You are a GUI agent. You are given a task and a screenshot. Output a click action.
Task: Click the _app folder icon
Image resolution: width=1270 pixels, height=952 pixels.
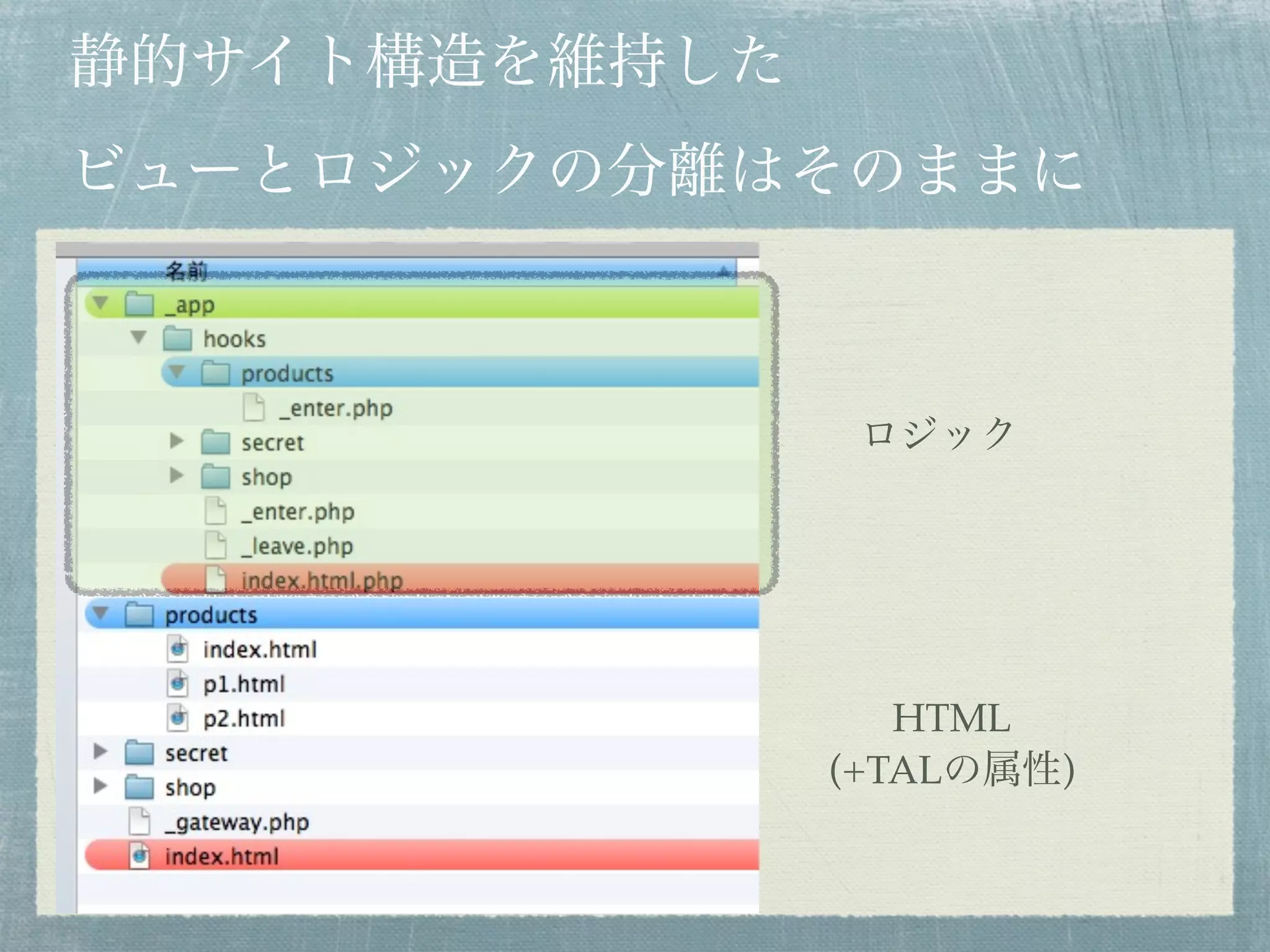coord(140,304)
